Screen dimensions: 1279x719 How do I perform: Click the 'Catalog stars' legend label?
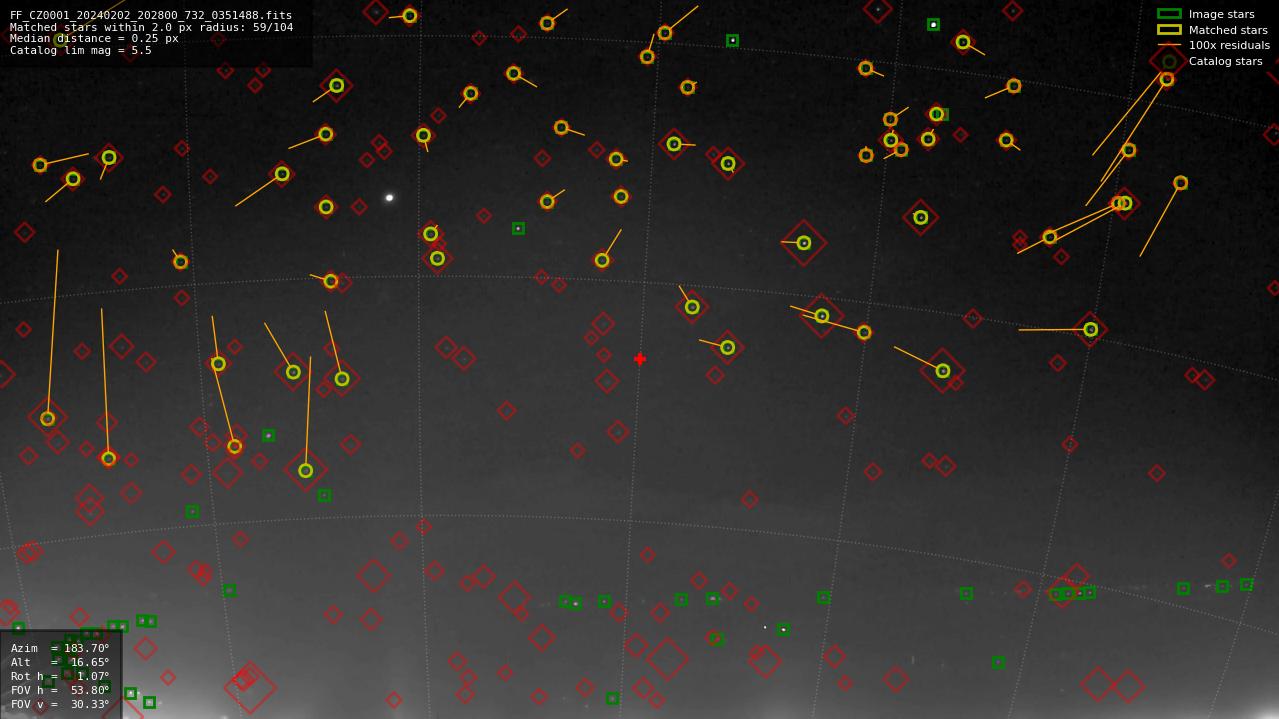coord(1225,61)
